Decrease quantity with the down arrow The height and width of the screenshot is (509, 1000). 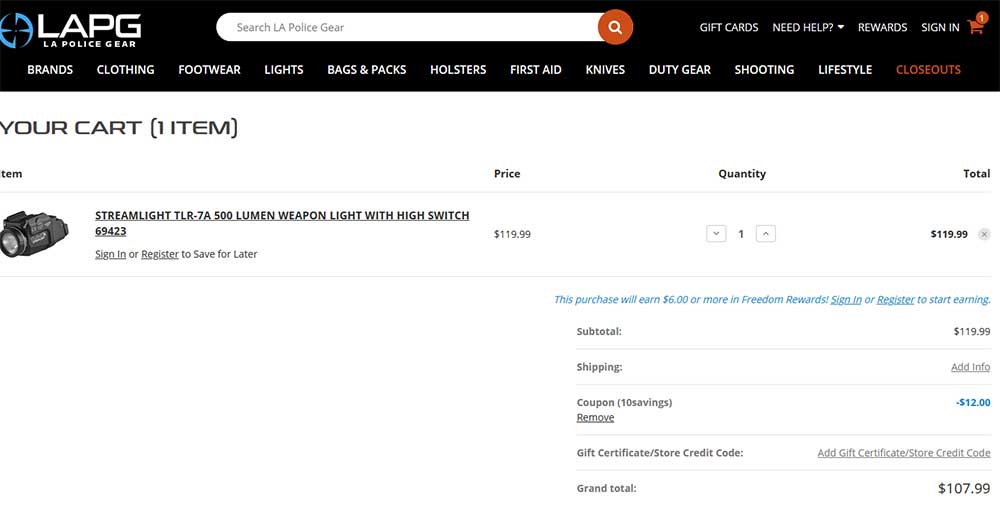point(716,234)
